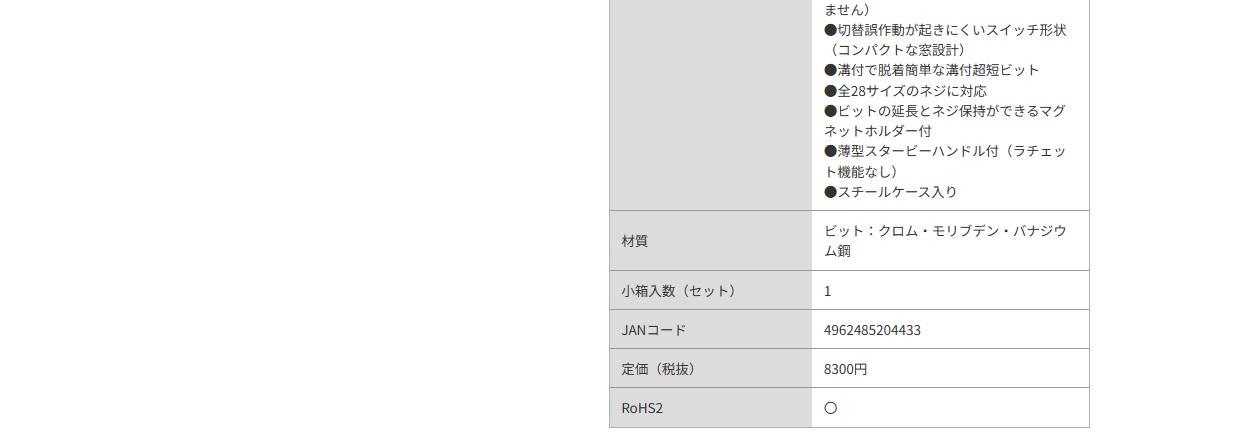Click the （ラチェット機能なし） text
This screenshot has height=441, width=1243.
coord(945,161)
